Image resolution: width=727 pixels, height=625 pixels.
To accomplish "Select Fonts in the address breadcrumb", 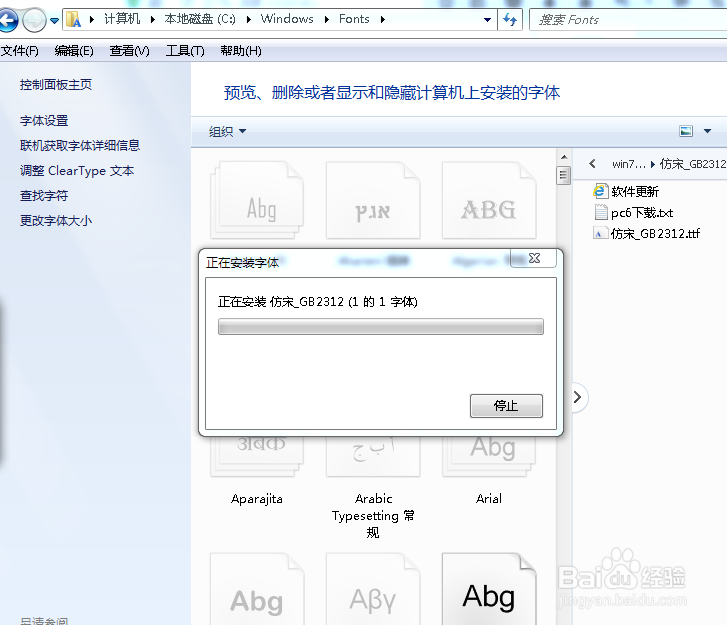I will [354, 19].
